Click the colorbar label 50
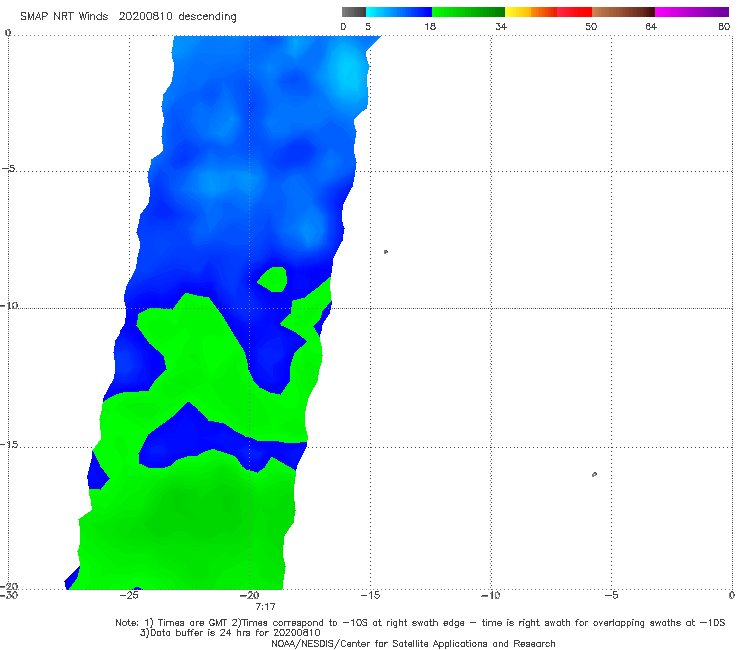 tap(591, 27)
